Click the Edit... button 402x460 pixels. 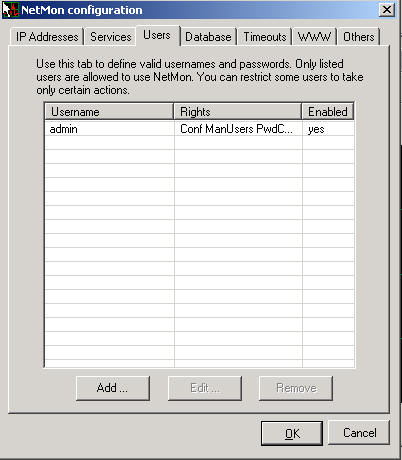[x=205, y=388]
